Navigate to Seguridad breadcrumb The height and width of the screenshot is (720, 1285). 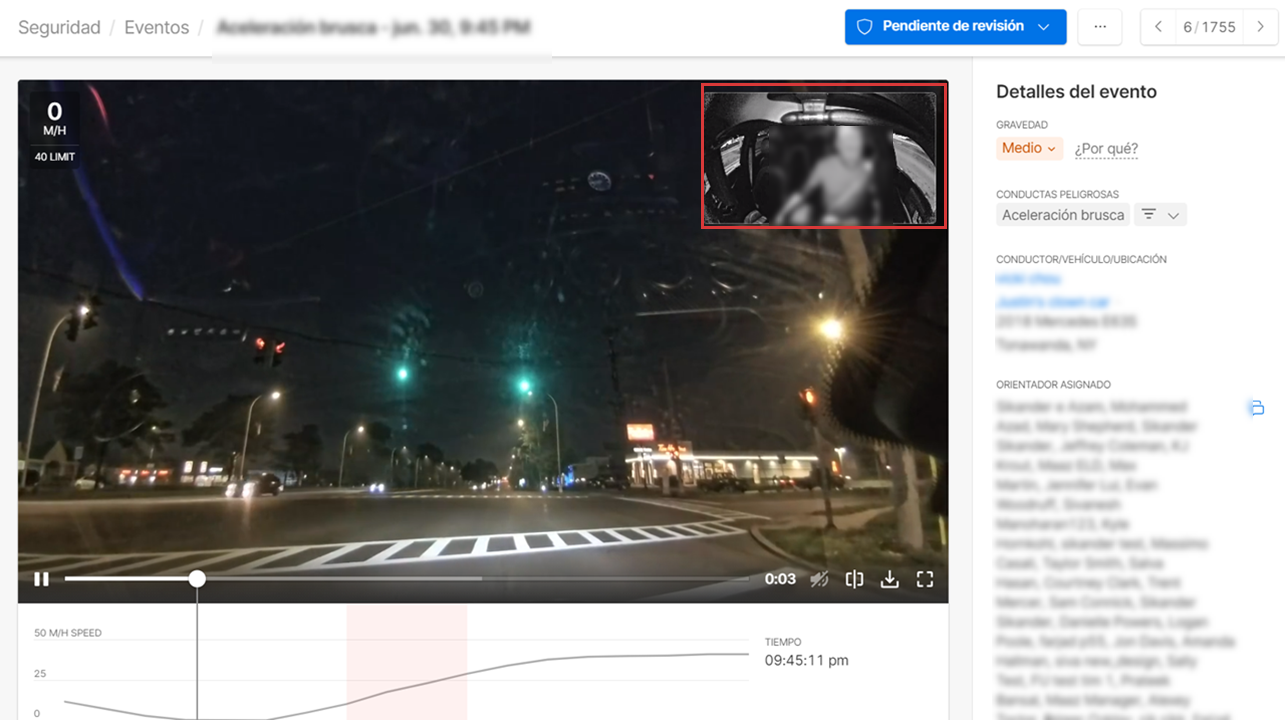coord(59,28)
